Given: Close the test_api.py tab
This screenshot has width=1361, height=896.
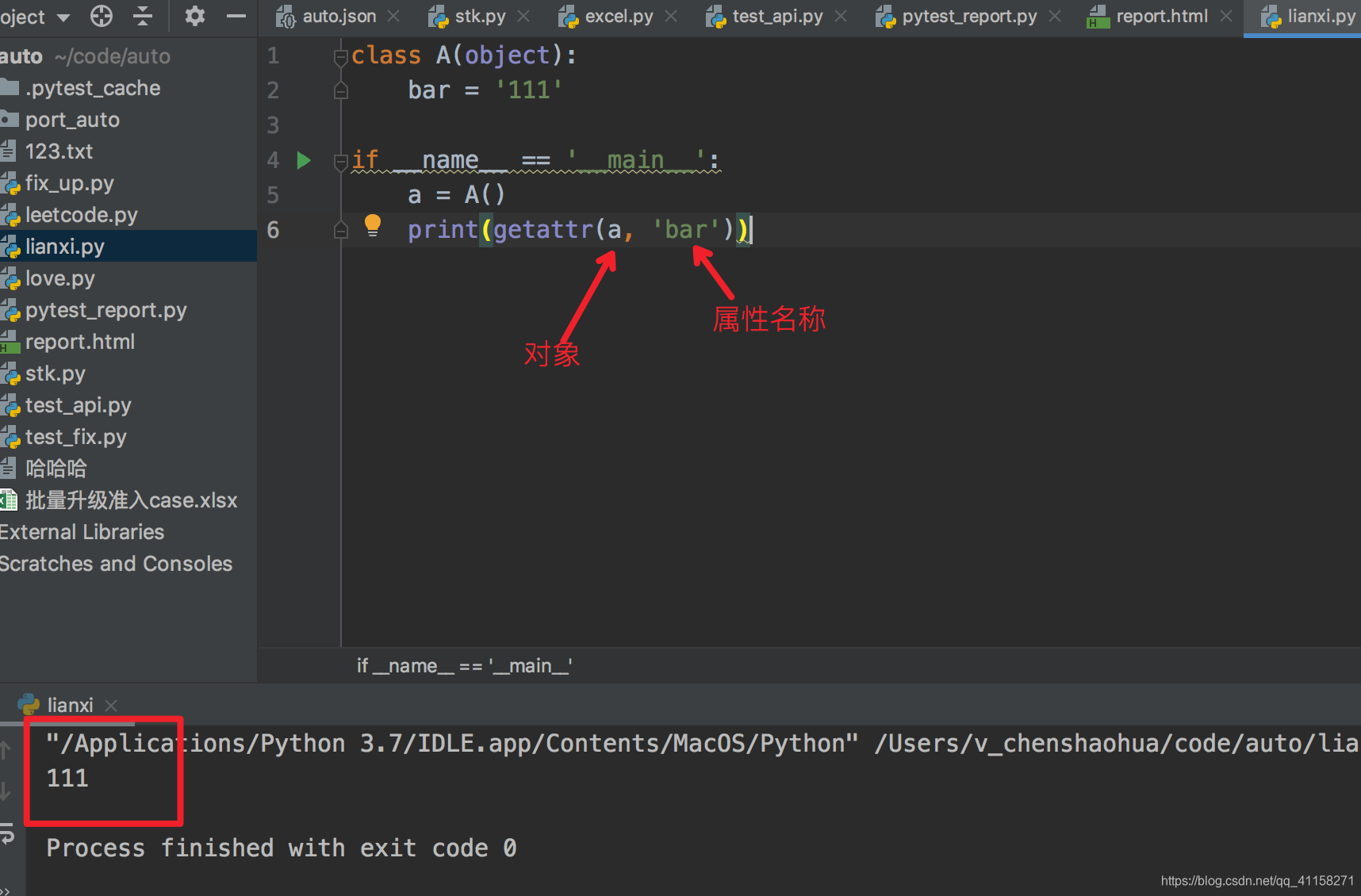Looking at the screenshot, I should pyautogui.click(x=841, y=16).
